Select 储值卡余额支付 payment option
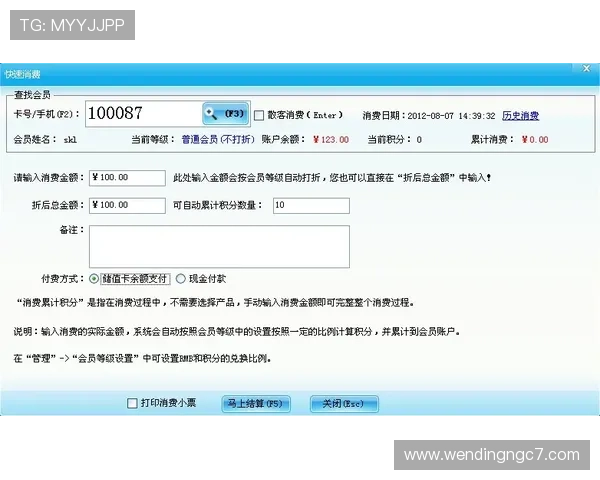 (x=94, y=279)
